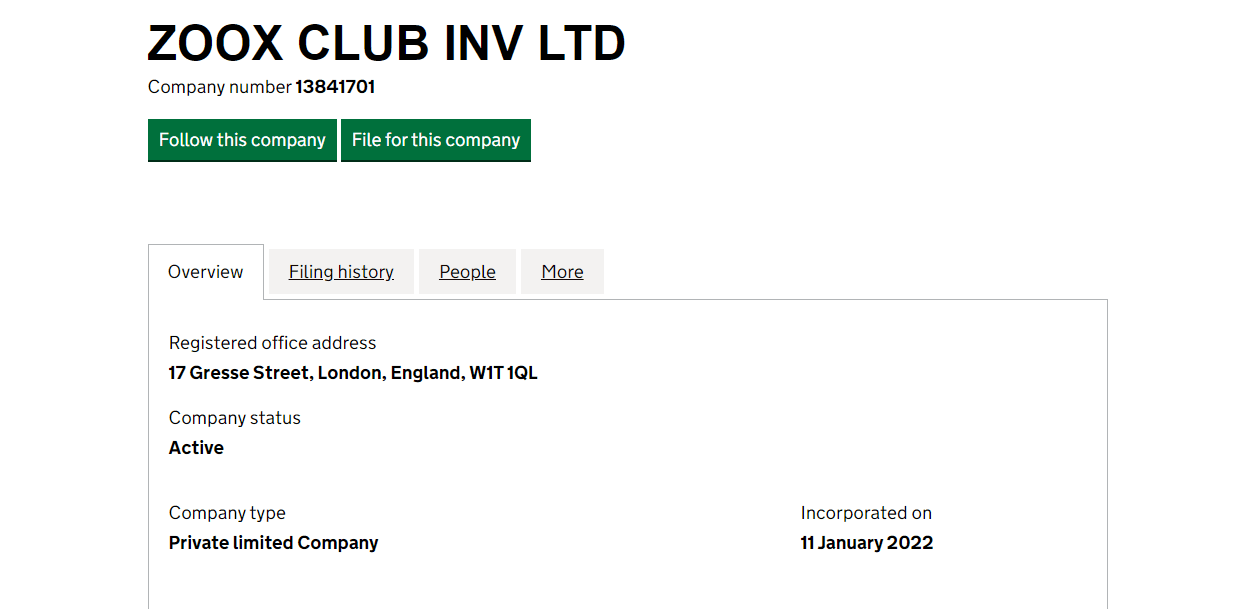
Task: Open the More tab
Action: coord(562,272)
